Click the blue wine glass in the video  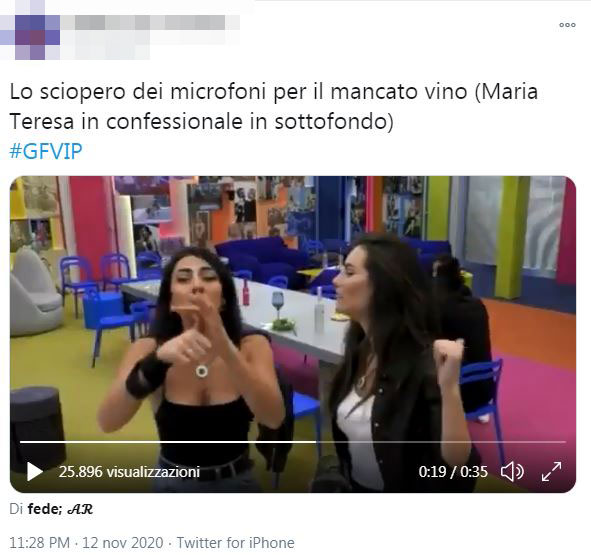[x=278, y=302]
